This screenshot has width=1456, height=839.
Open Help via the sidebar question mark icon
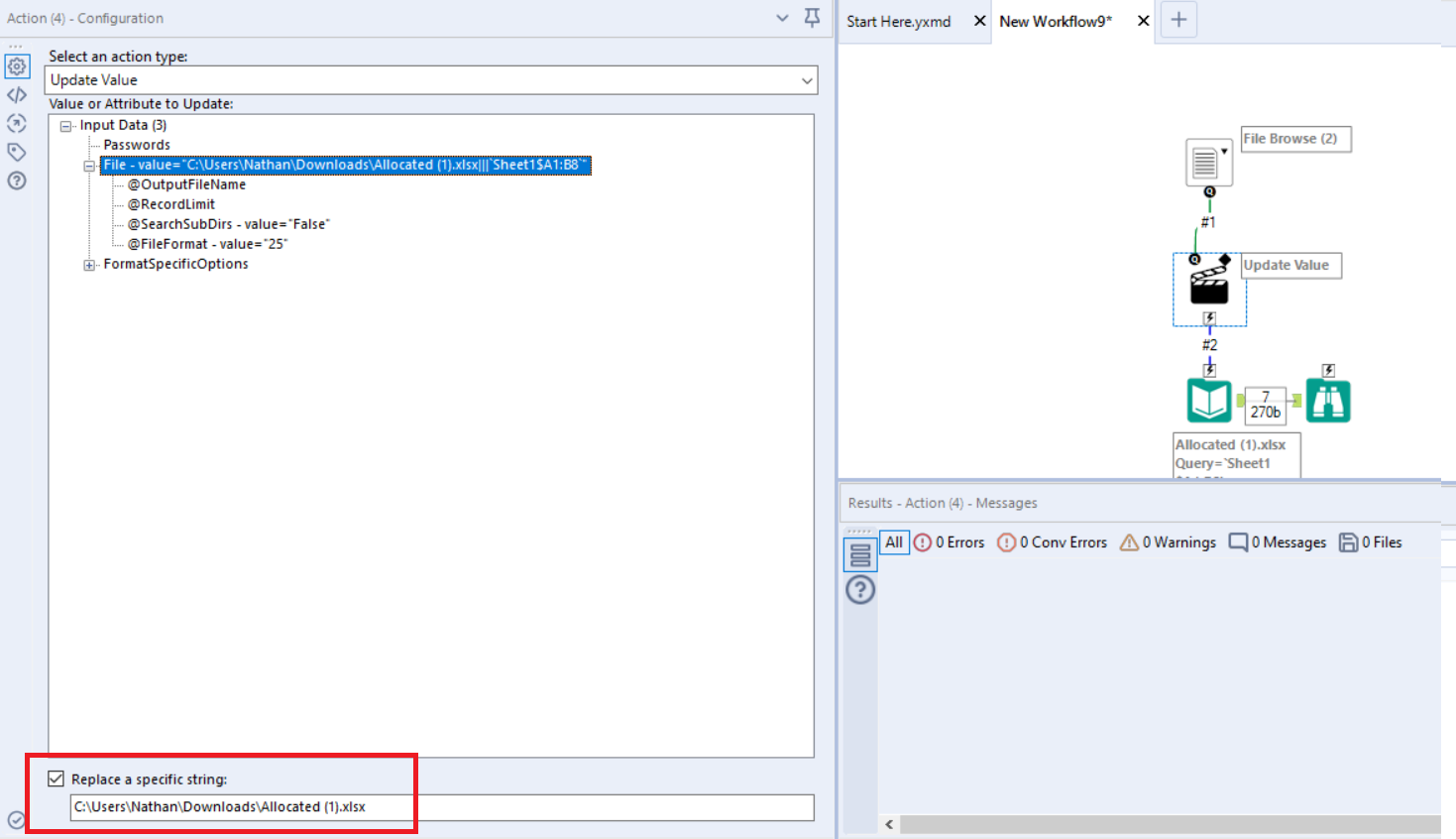(17, 180)
